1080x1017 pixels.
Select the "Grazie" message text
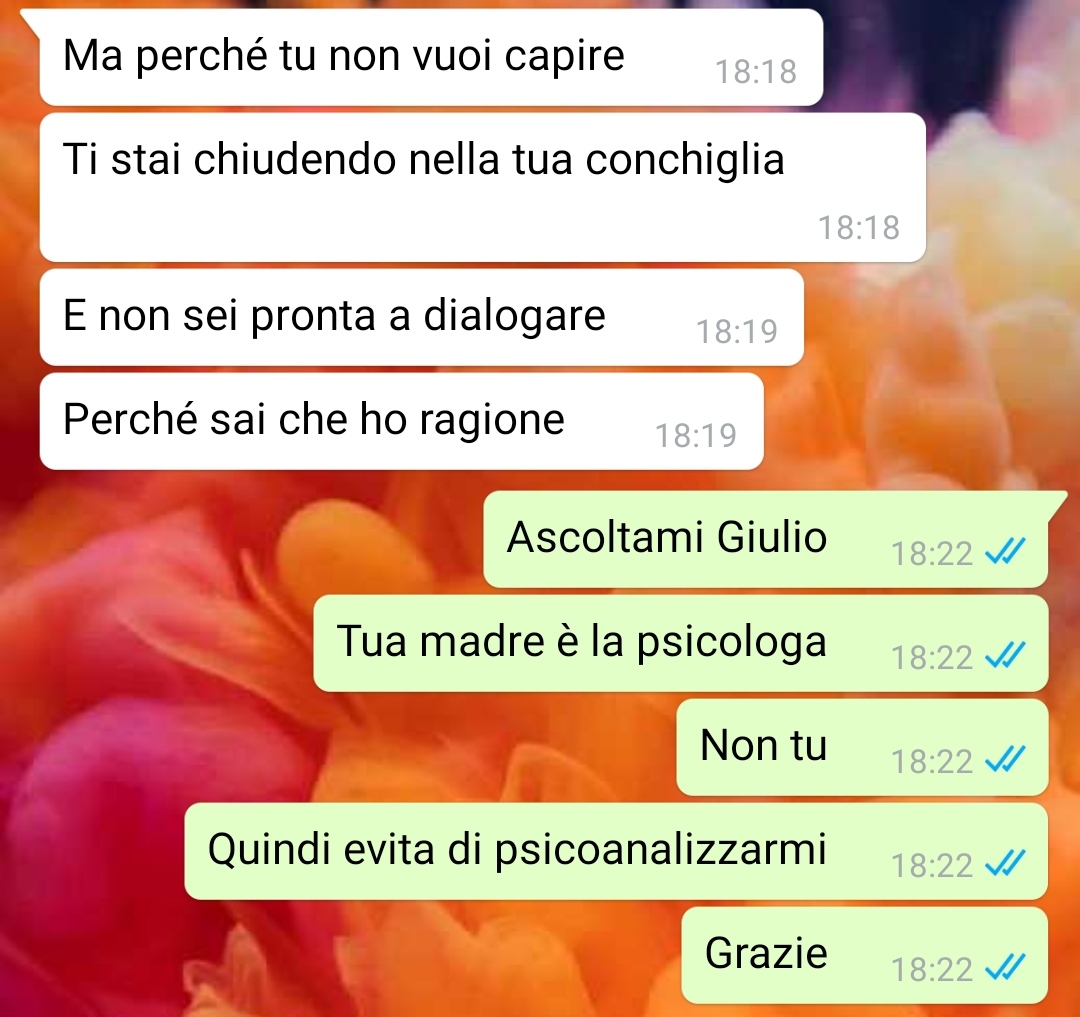coord(766,954)
